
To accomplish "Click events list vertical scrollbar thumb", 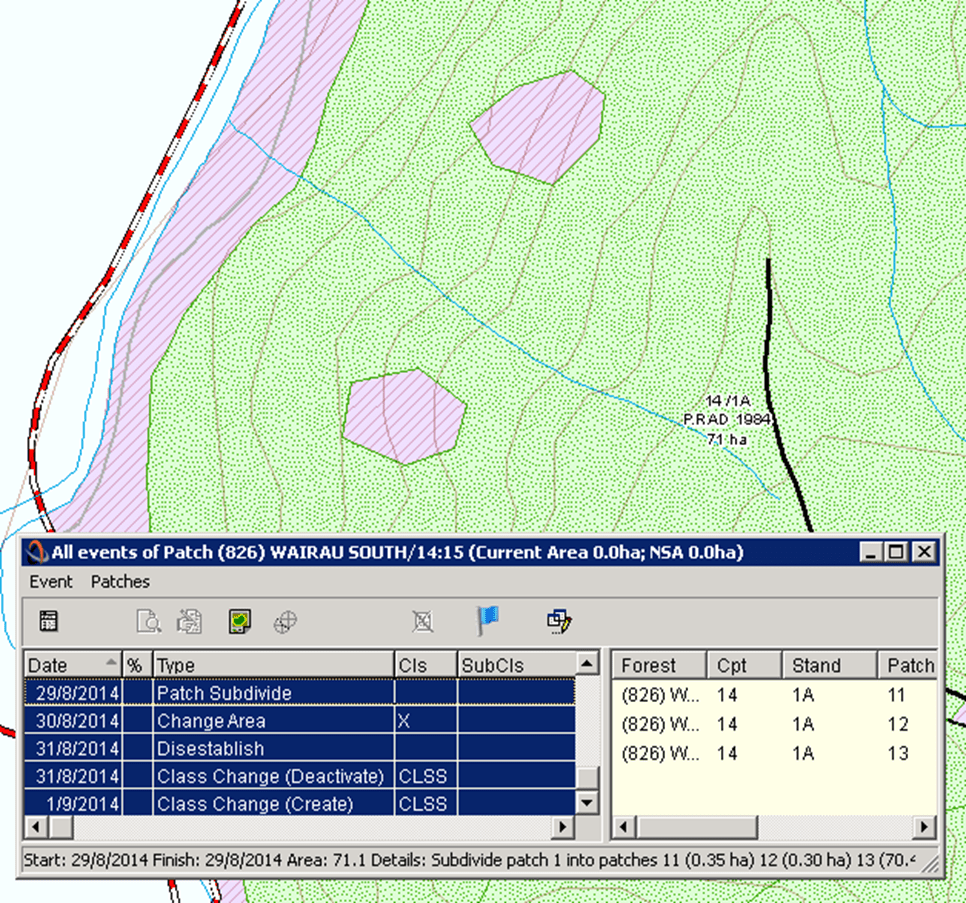I will tap(587, 777).
